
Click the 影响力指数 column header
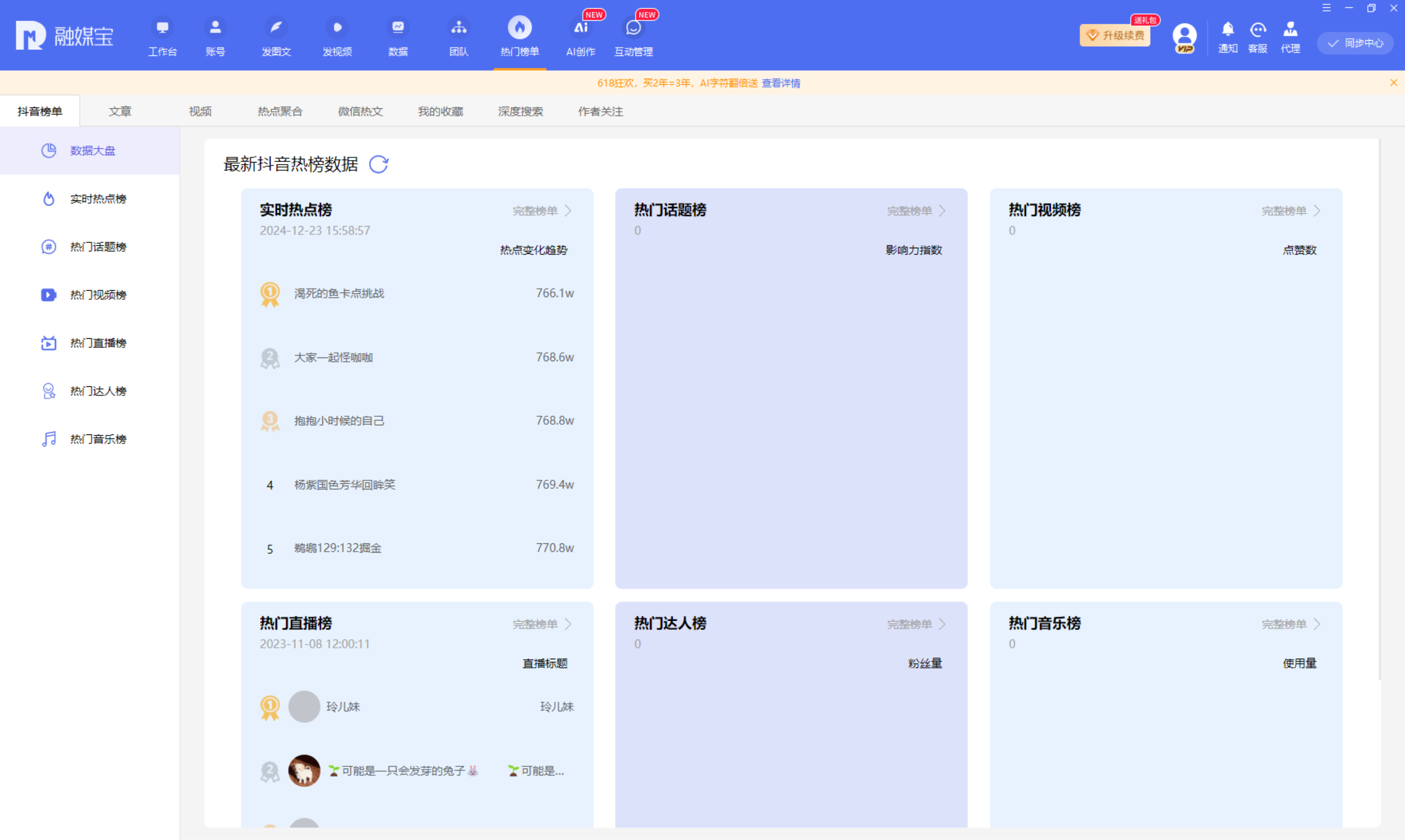[914, 250]
